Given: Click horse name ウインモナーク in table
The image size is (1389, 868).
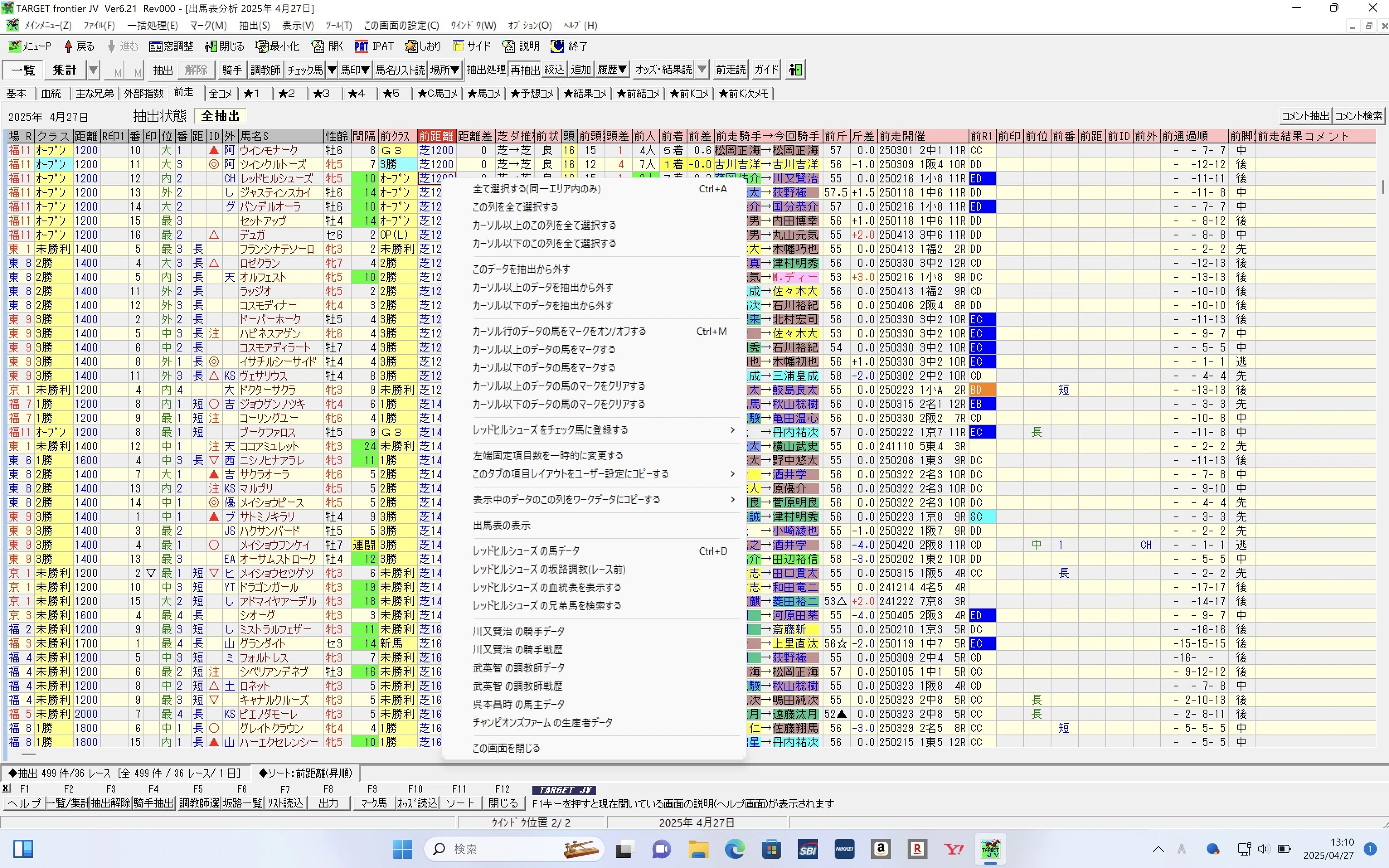Looking at the screenshot, I should pos(269,150).
